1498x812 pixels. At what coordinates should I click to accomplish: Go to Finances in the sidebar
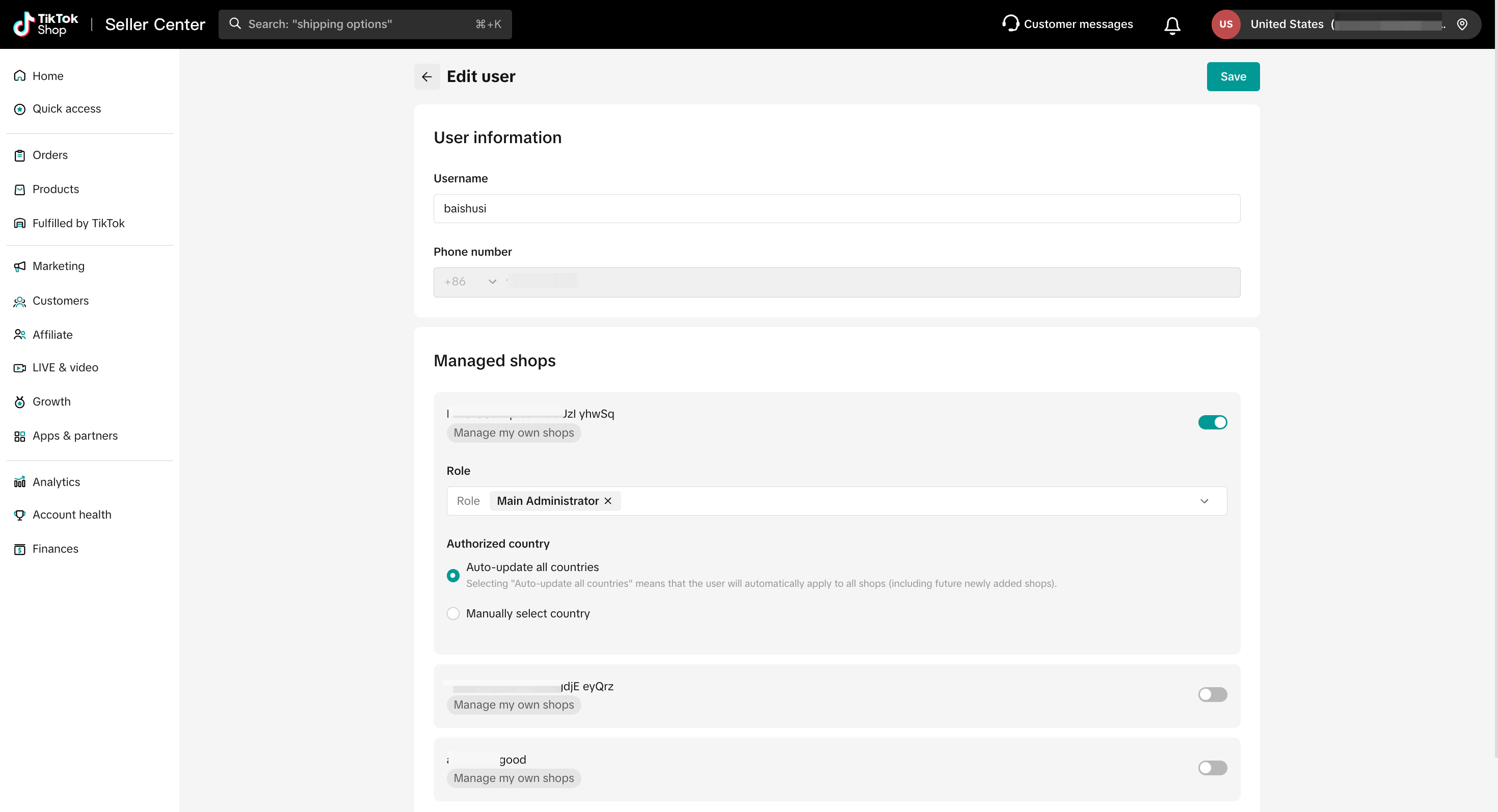point(55,549)
